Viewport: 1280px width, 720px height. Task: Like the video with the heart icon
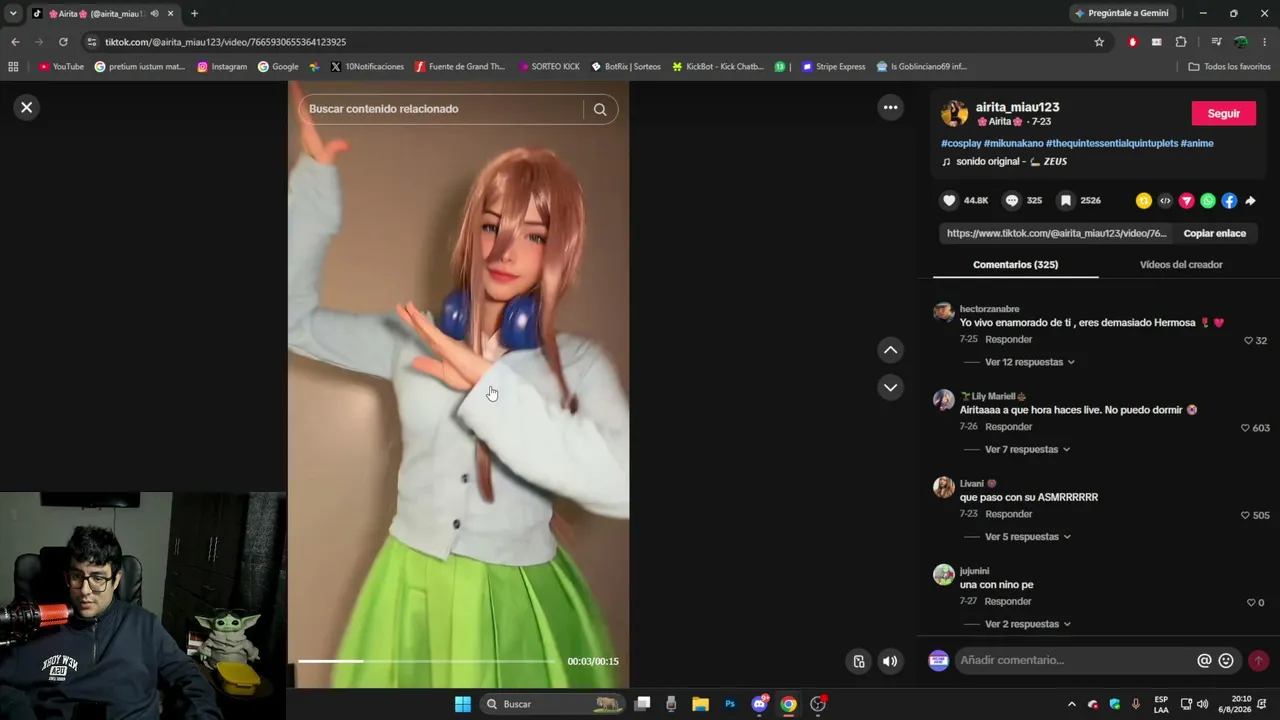click(x=949, y=200)
